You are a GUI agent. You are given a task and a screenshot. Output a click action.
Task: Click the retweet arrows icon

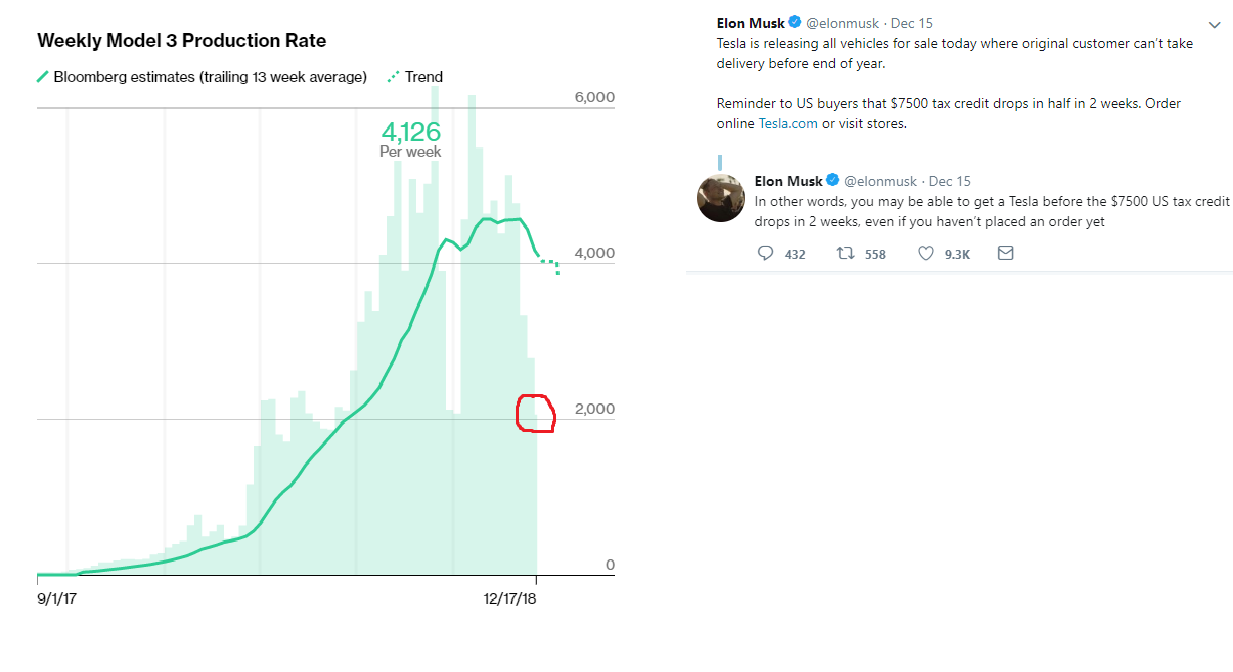[x=845, y=254]
